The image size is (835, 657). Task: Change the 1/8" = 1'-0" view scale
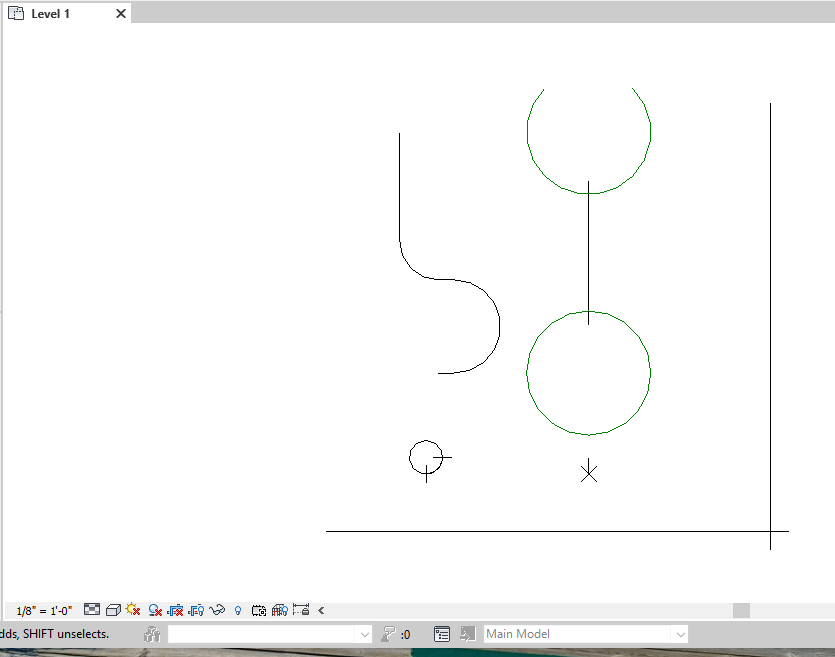click(42, 610)
